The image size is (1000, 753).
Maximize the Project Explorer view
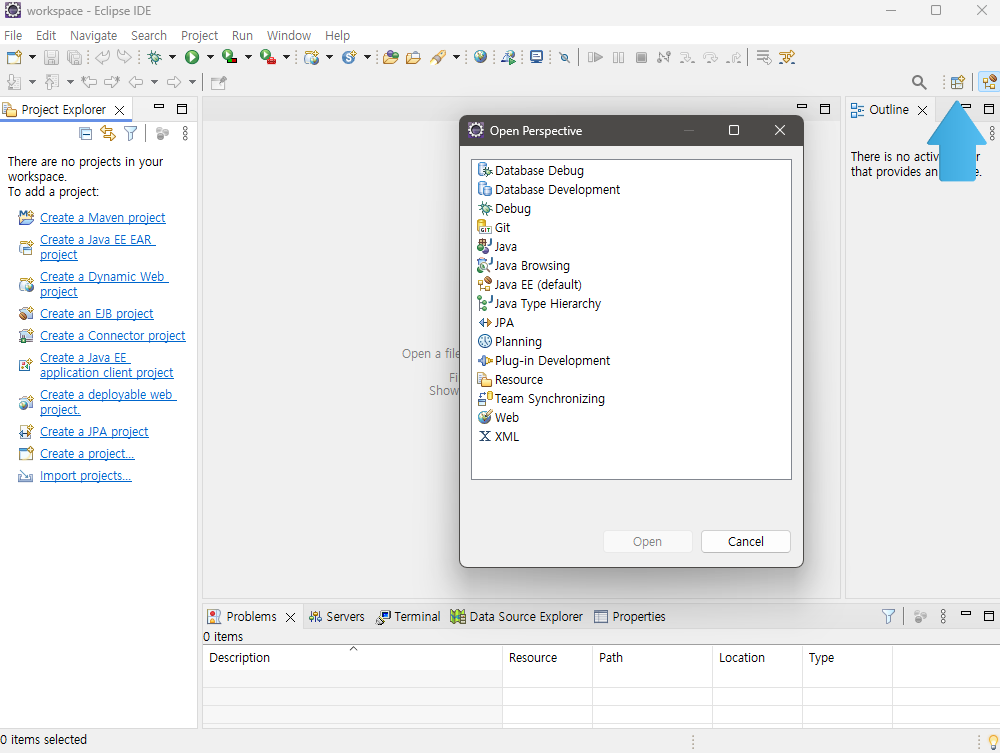click(x=182, y=109)
